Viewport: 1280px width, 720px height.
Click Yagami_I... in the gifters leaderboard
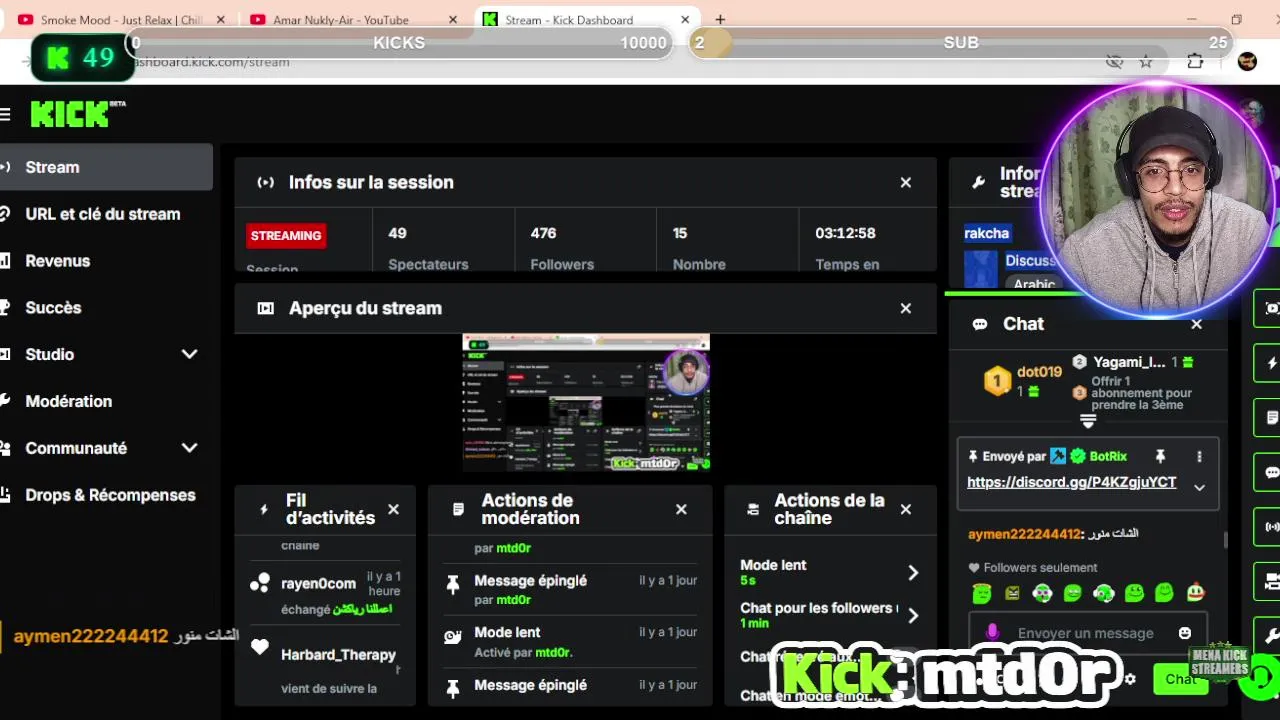pyautogui.click(x=1129, y=362)
